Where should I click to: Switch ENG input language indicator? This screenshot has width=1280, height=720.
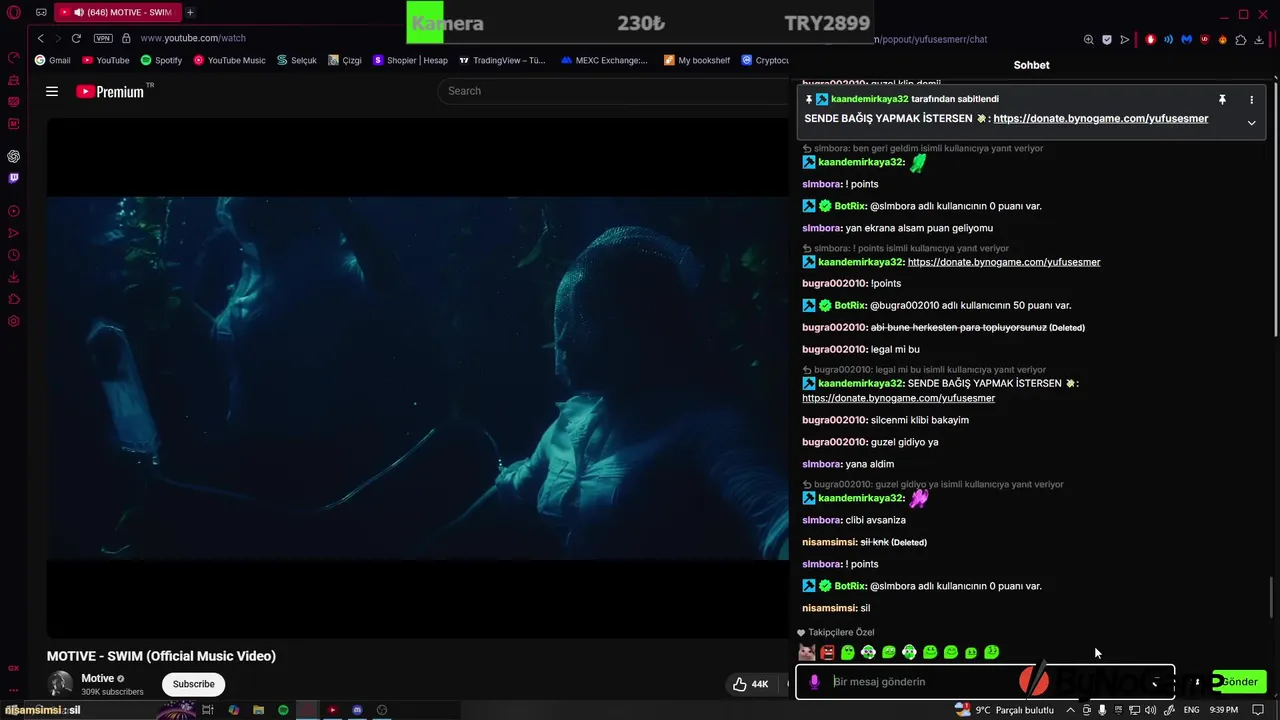coord(1191,710)
